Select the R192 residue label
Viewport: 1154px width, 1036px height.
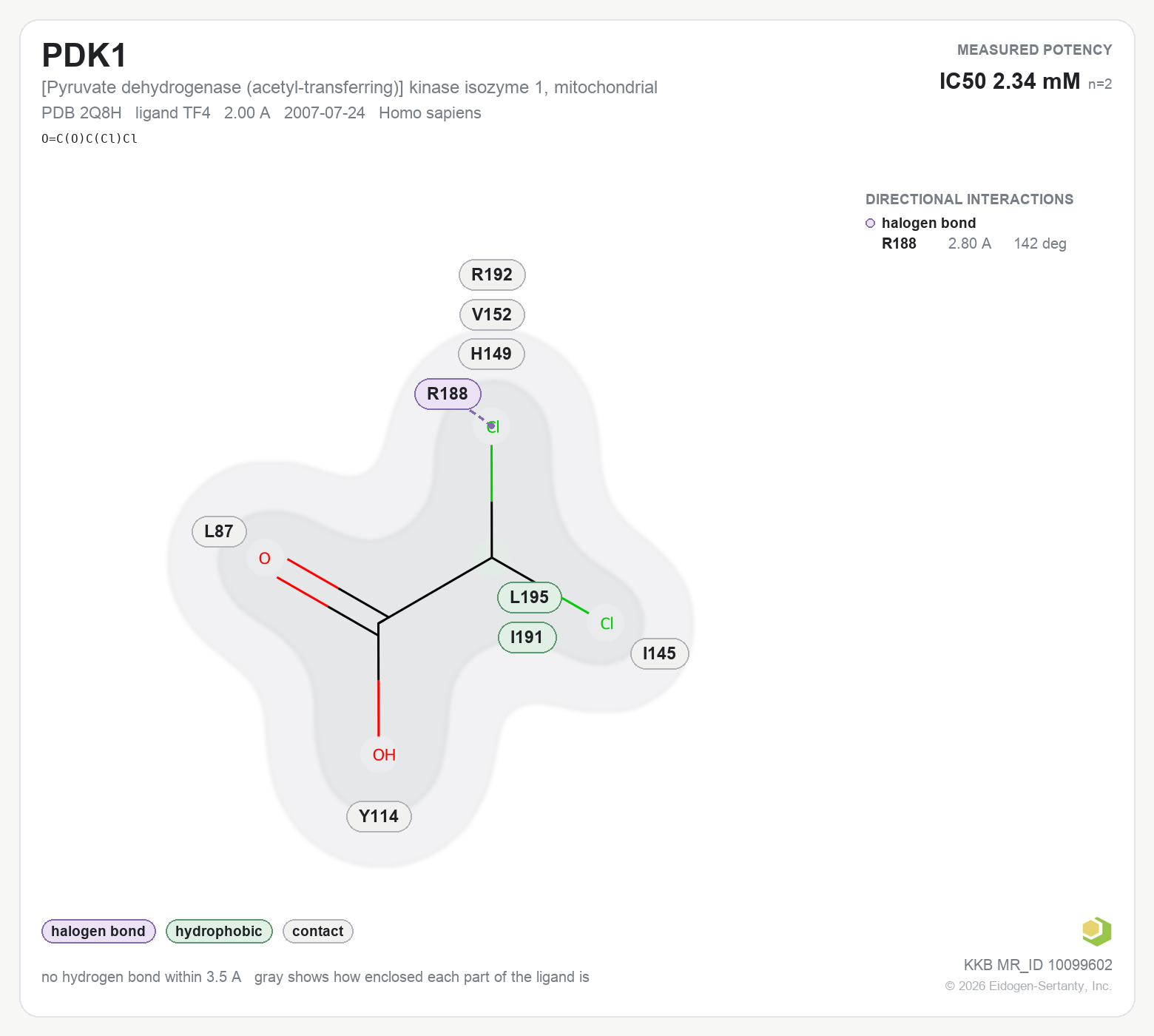click(x=492, y=275)
